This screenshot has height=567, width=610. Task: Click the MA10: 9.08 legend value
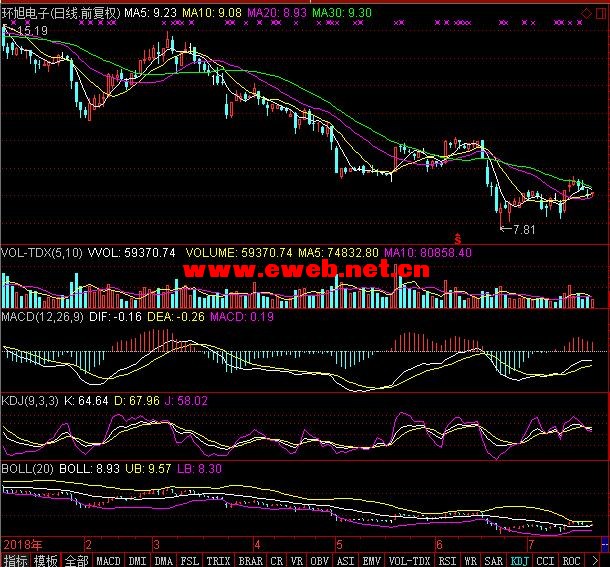coord(212,13)
